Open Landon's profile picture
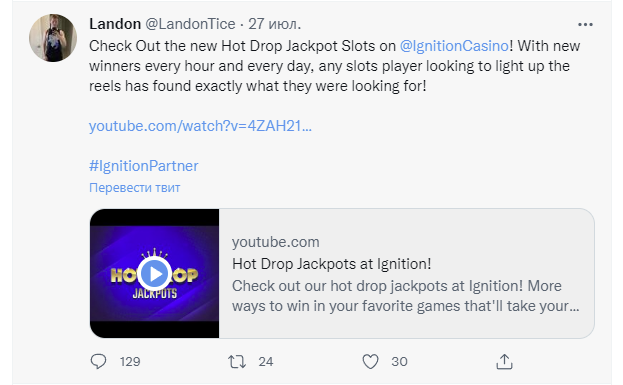The image size is (623, 385). (53, 38)
